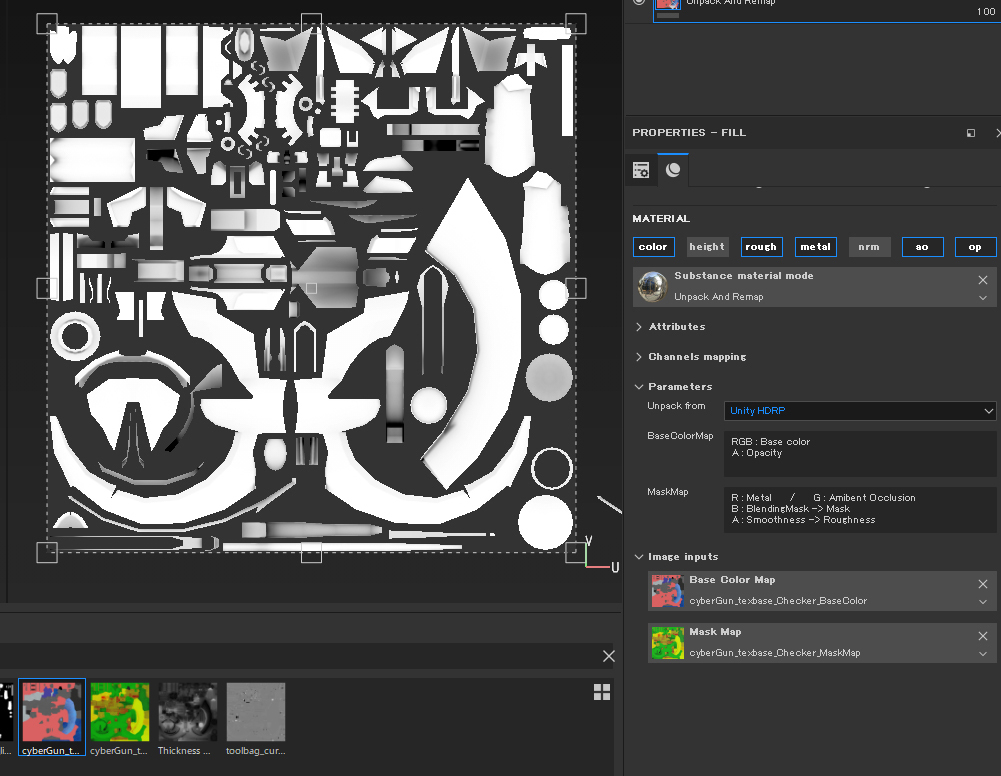Close the texture shelf search panel
This screenshot has height=776, width=1001.
tap(608, 656)
